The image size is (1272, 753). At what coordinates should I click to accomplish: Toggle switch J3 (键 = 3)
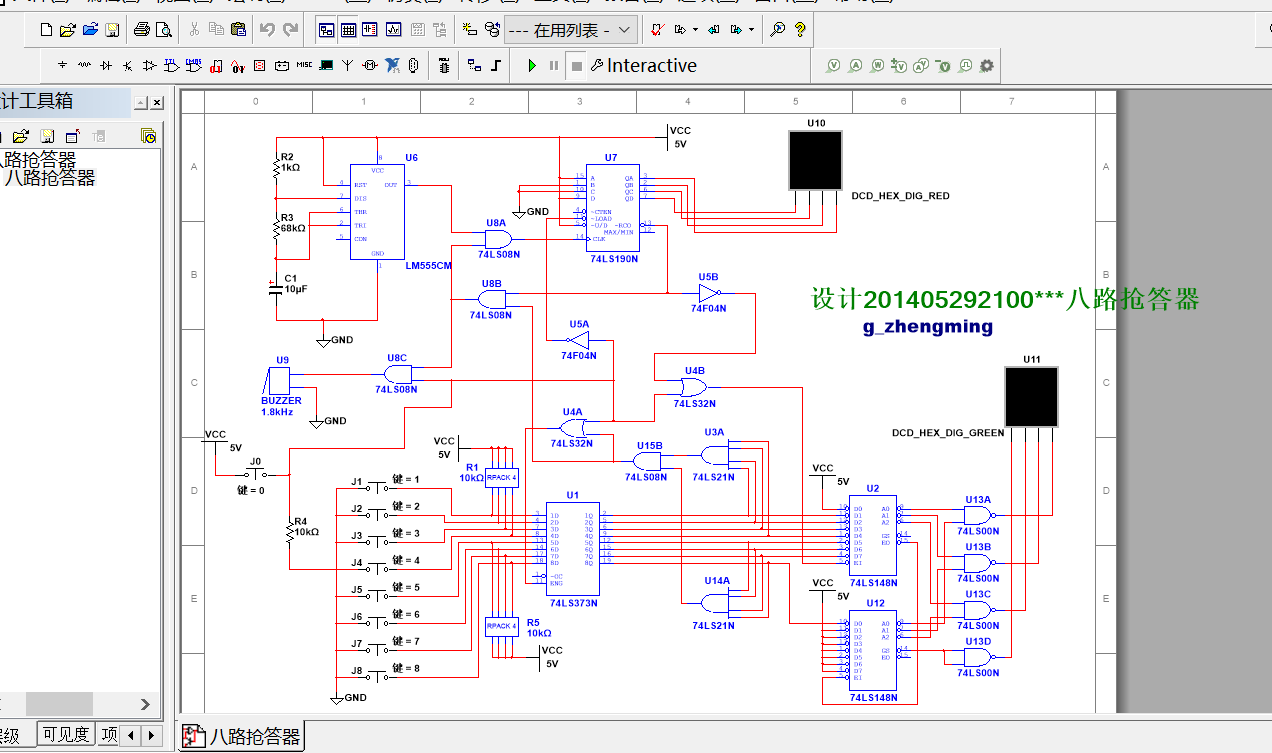(x=376, y=541)
